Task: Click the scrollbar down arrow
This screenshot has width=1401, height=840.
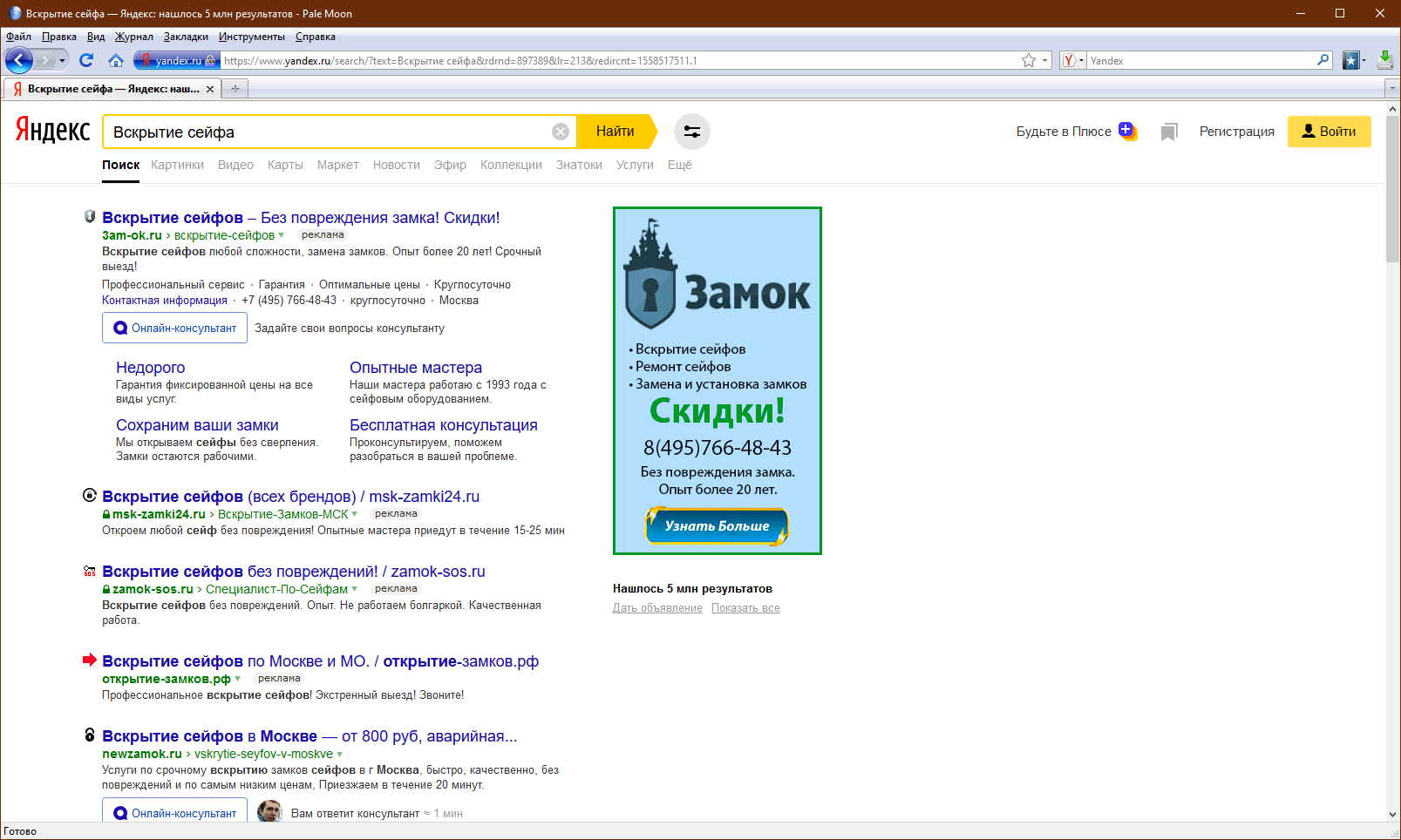Action: click(x=1392, y=814)
